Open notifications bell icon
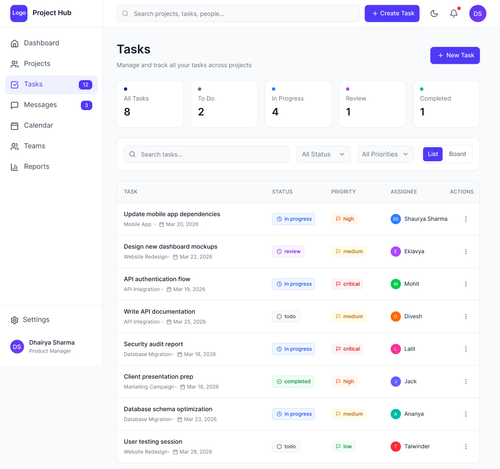The height and width of the screenshot is (469, 500). coord(454,13)
